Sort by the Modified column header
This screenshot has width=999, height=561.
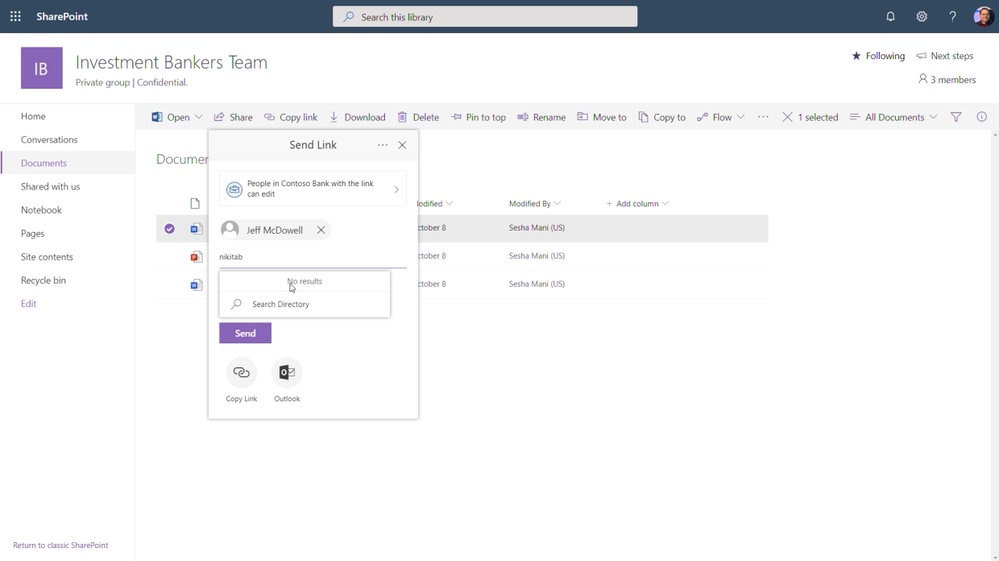(x=433, y=204)
